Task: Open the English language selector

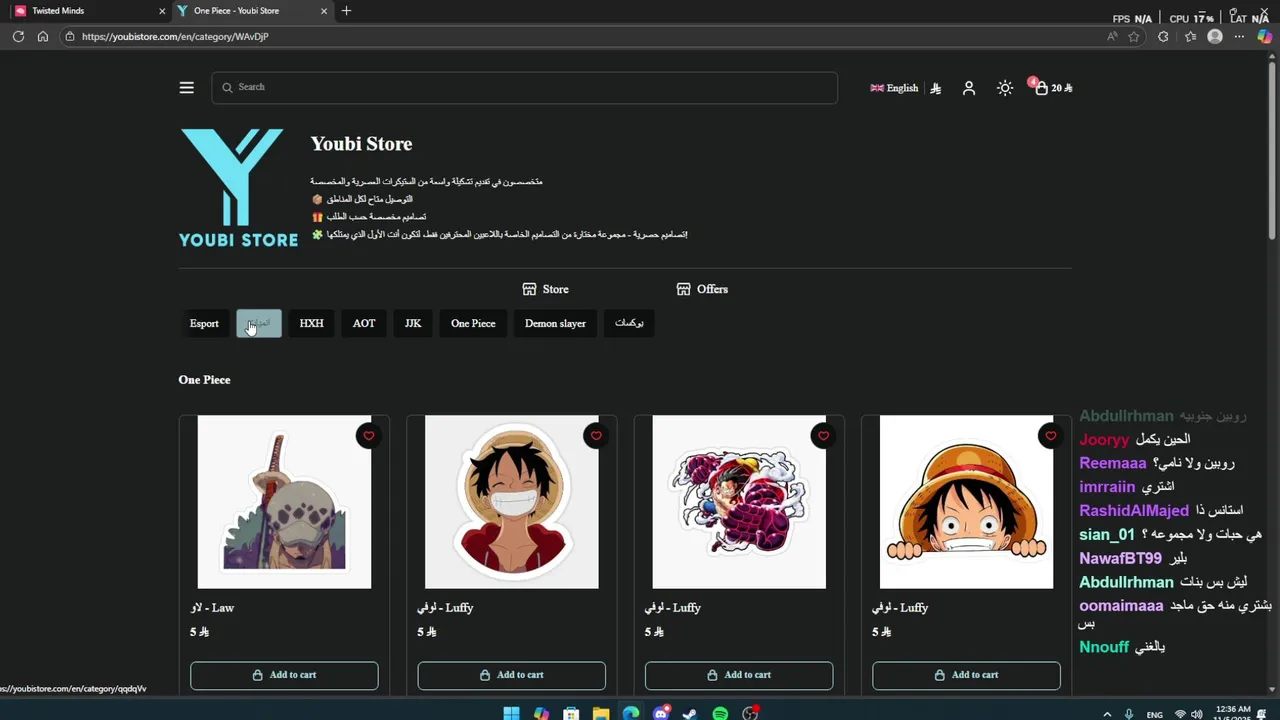Action: pos(894,88)
